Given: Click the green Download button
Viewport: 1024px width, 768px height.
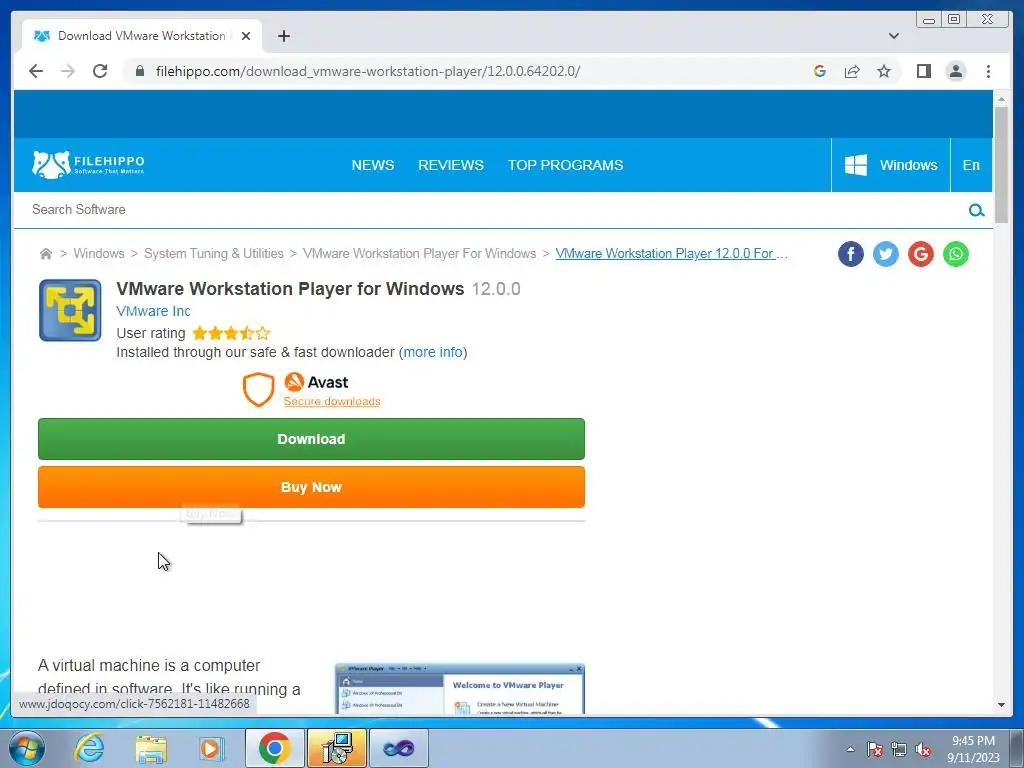Looking at the screenshot, I should coord(312,439).
